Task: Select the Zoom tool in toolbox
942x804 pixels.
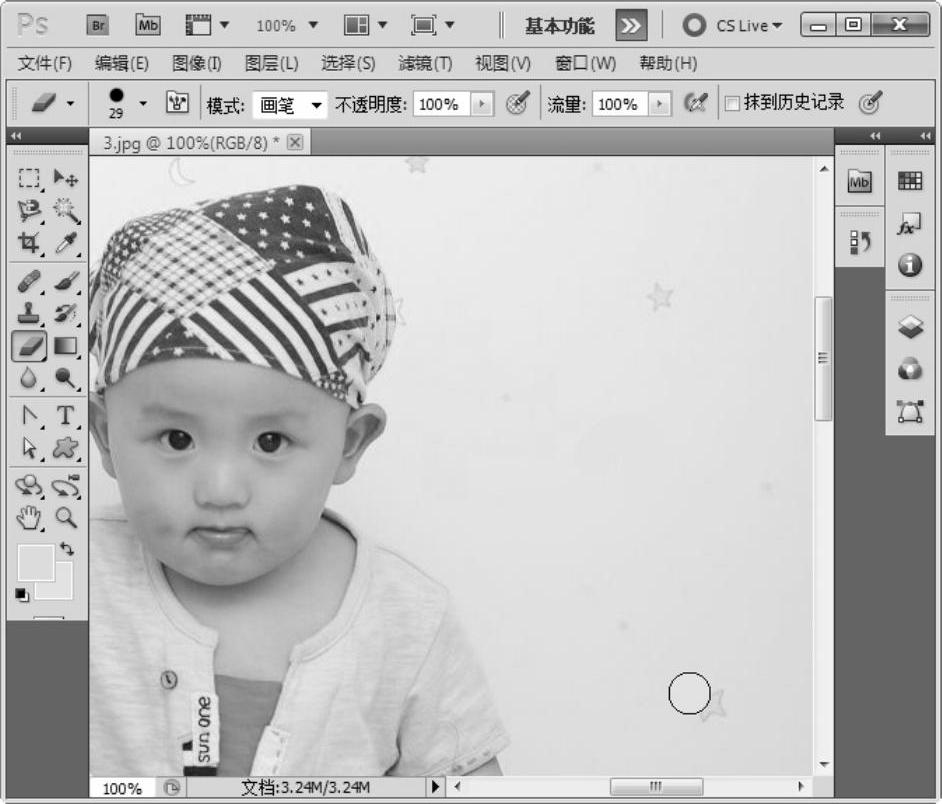Action: [x=66, y=517]
